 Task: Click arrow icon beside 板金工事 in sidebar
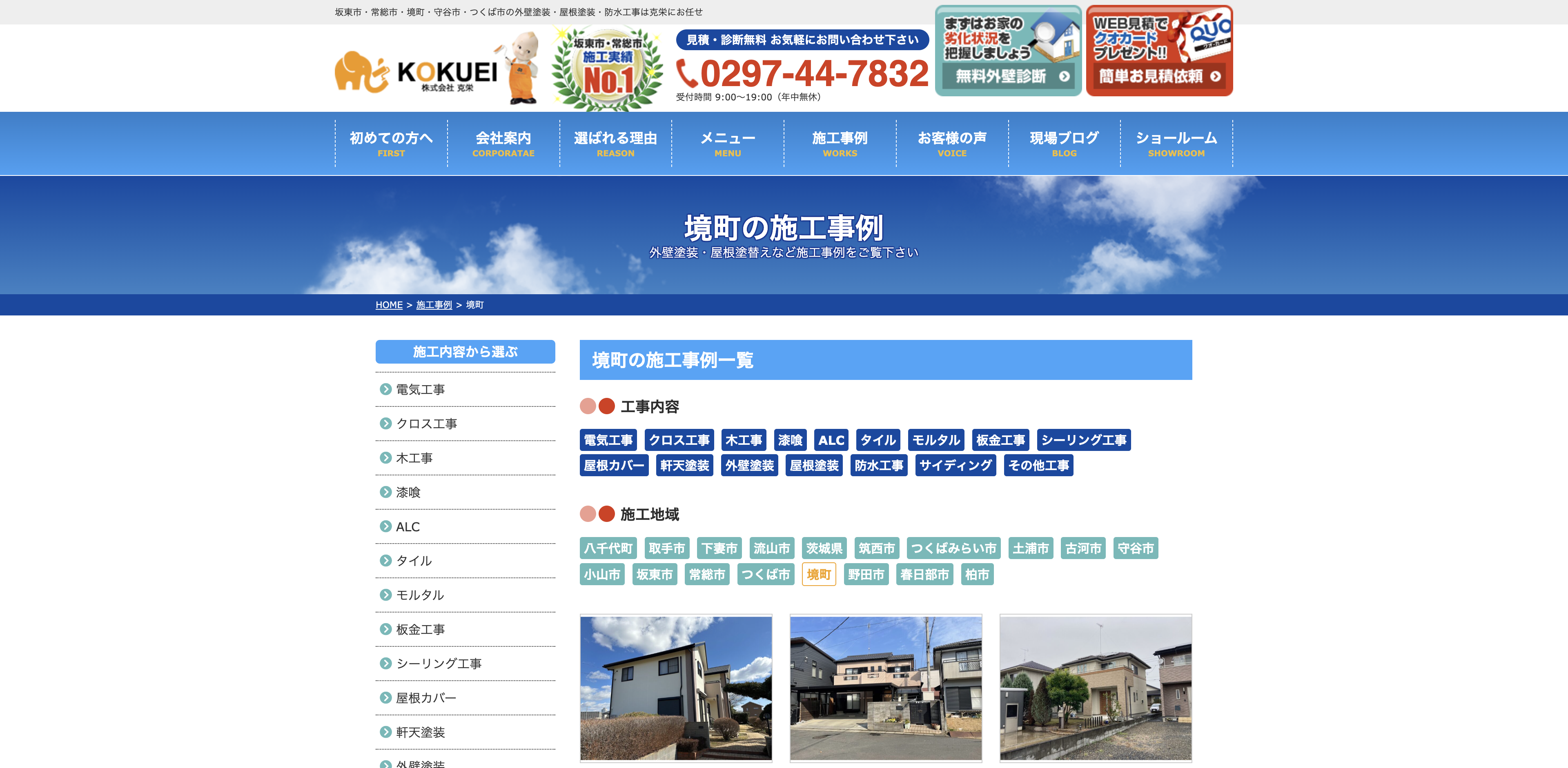[385, 629]
